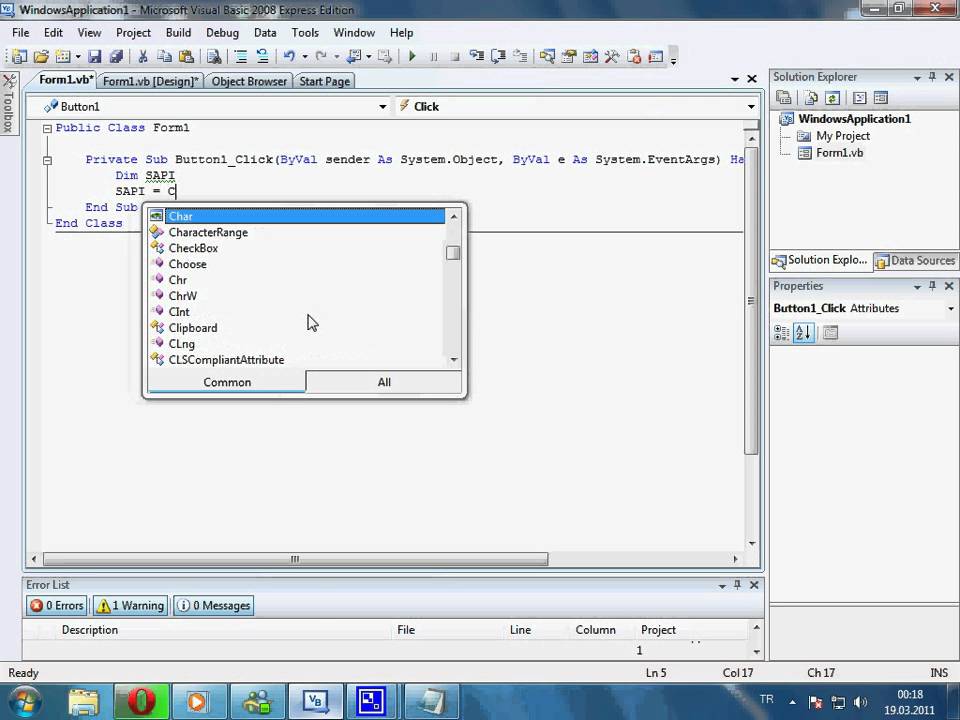Open toolbar options overflow dropdown

[x=673, y=57]
